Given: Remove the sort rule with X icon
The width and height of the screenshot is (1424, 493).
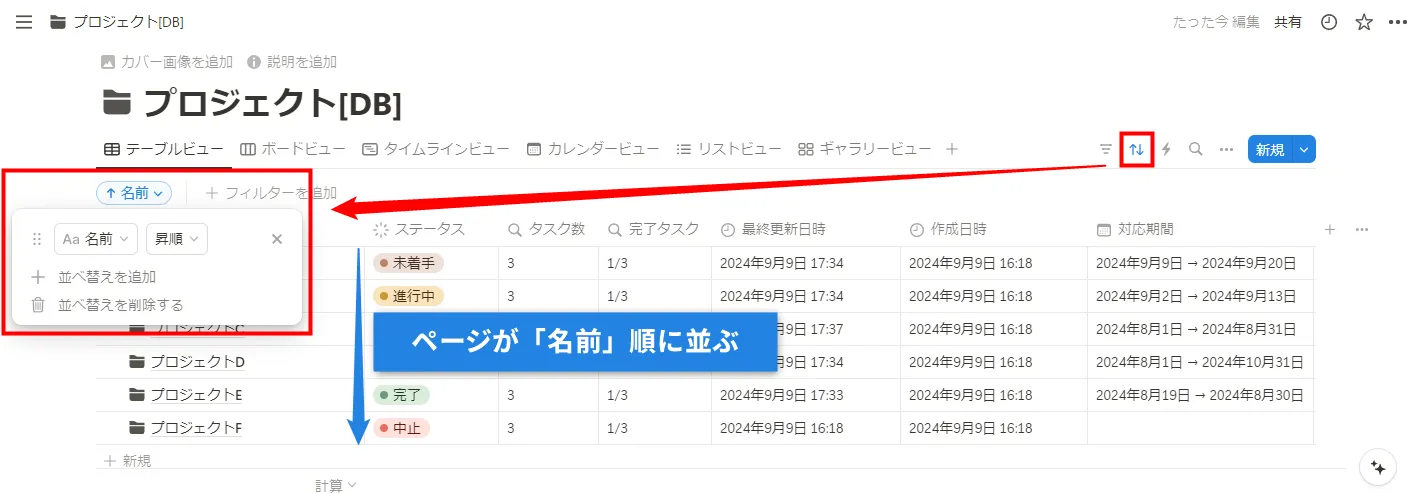Looking at the screenshot, I should pos(277,239).
